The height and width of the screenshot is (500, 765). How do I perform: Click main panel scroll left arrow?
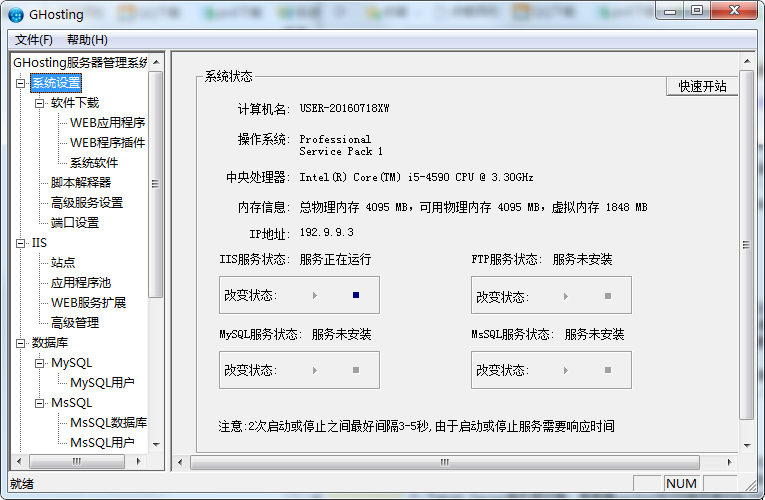click(180, 462)
